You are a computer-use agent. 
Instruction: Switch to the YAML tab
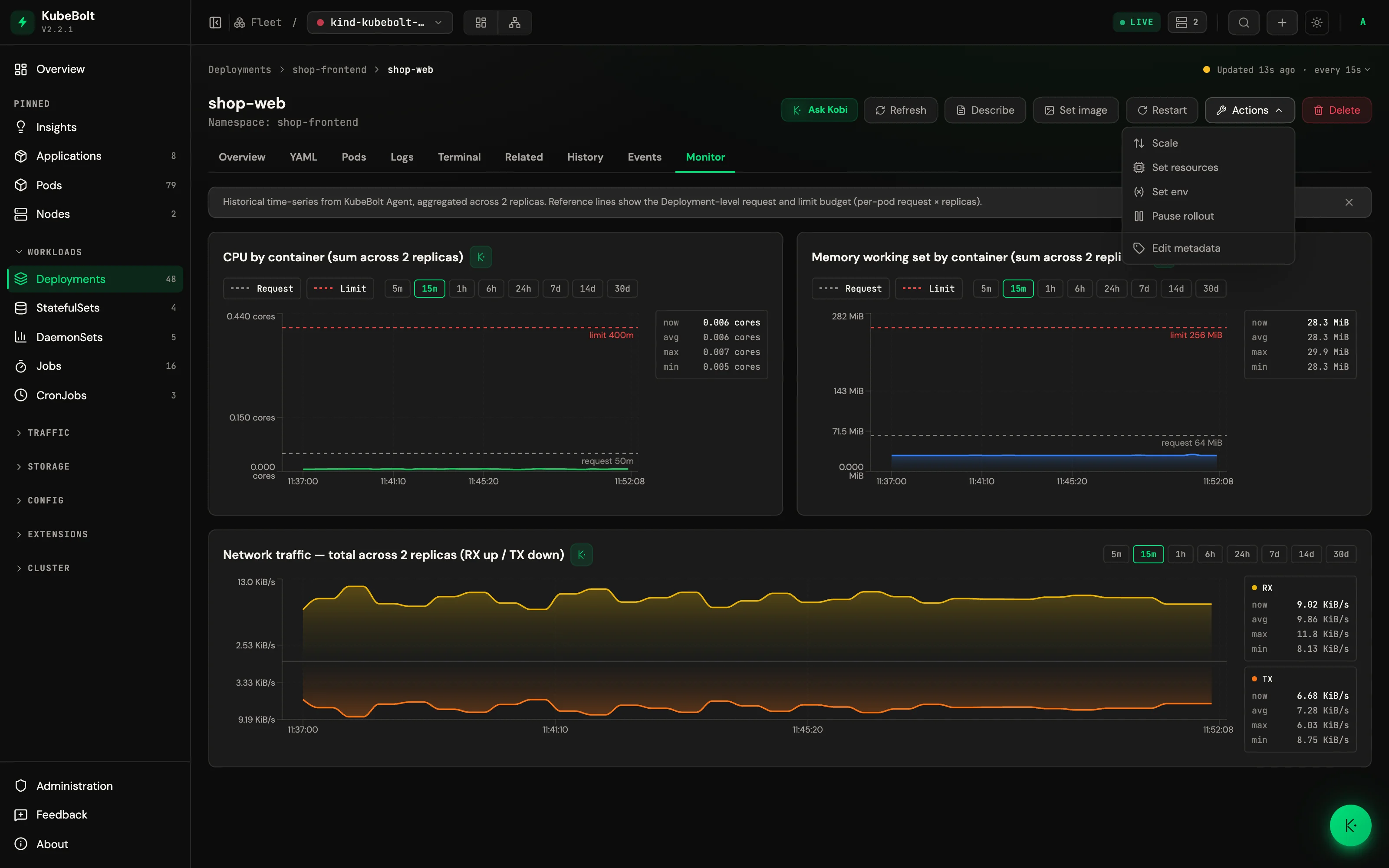(x=303, y=157)
